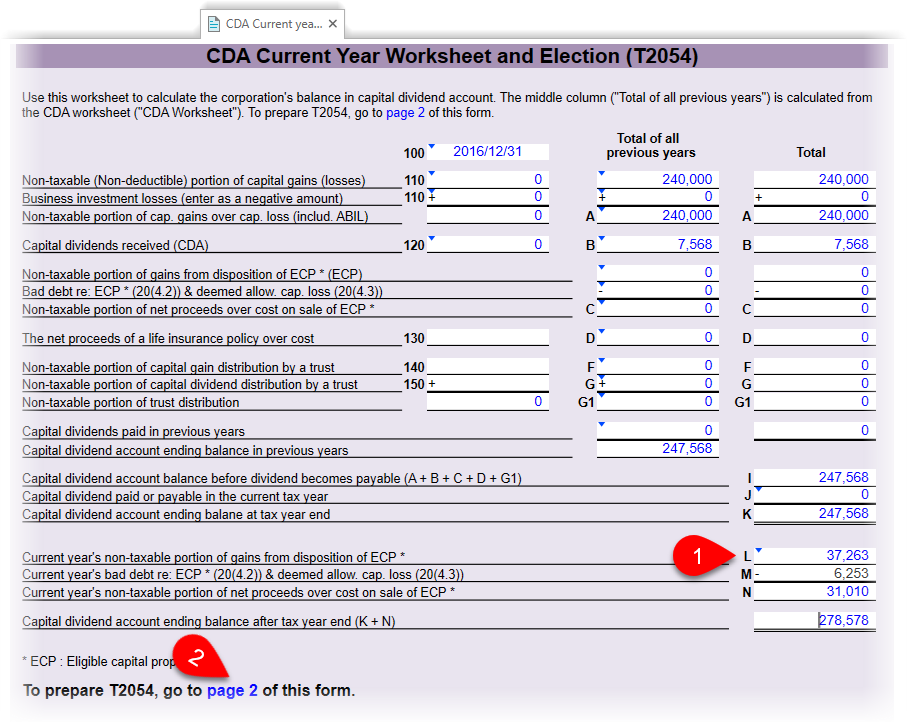Edit line 110 non-taxable capital gains current field
Image resolution: width=907 pixels, height=722 pixels.
click(x=488, y=179)
